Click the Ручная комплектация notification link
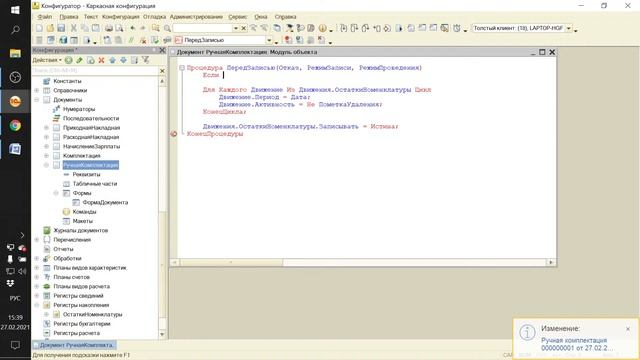640x360 pixels. click(577, 344)
